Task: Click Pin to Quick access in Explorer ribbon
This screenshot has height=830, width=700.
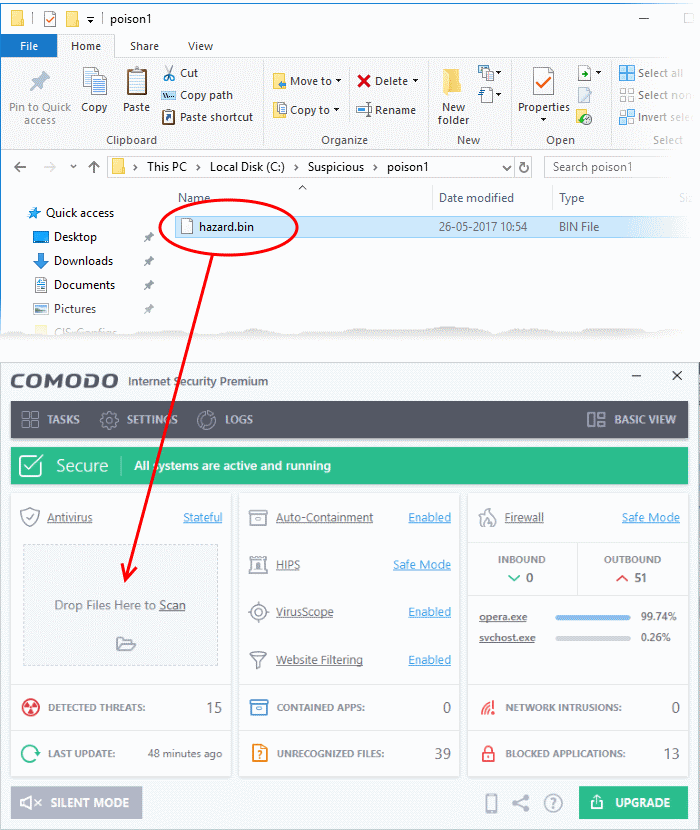Action: (40, 97)
